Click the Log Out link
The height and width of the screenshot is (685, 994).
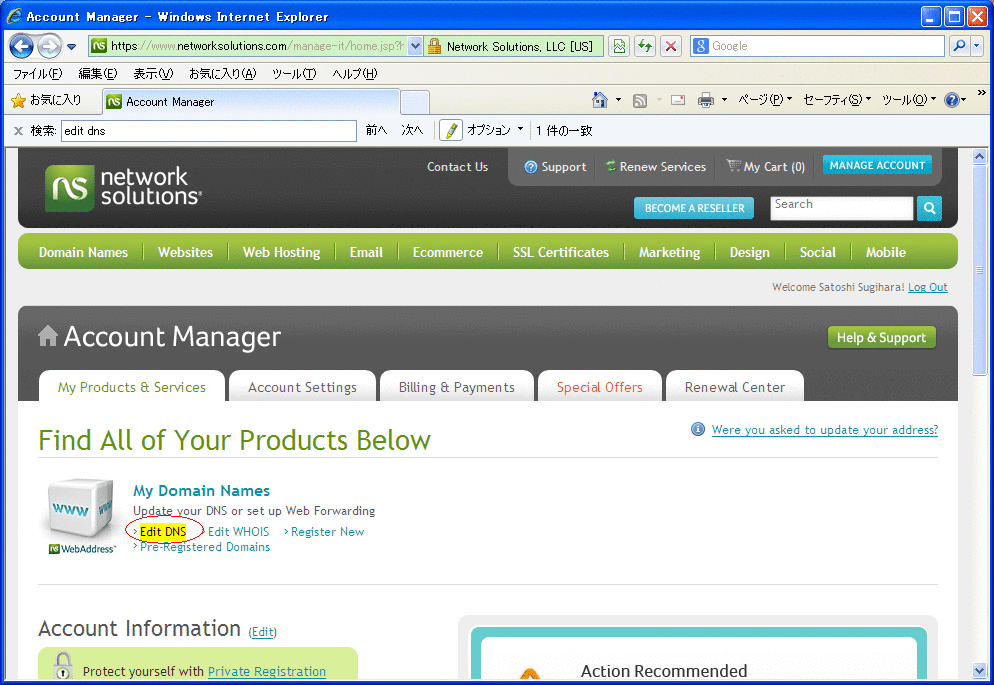pyautogui.click(x=927, y=287)
